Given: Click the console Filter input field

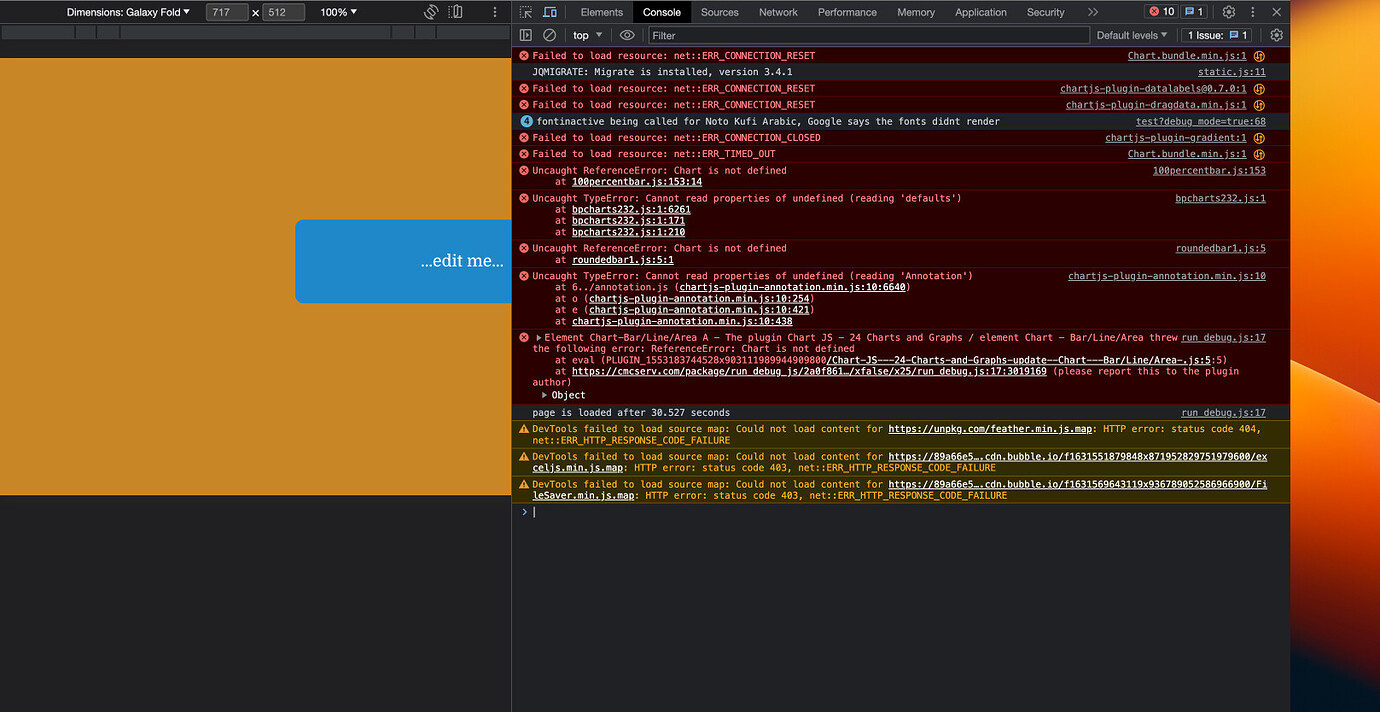Looking at the screenshot, I should pyautogui.click(x=868, y=35).
